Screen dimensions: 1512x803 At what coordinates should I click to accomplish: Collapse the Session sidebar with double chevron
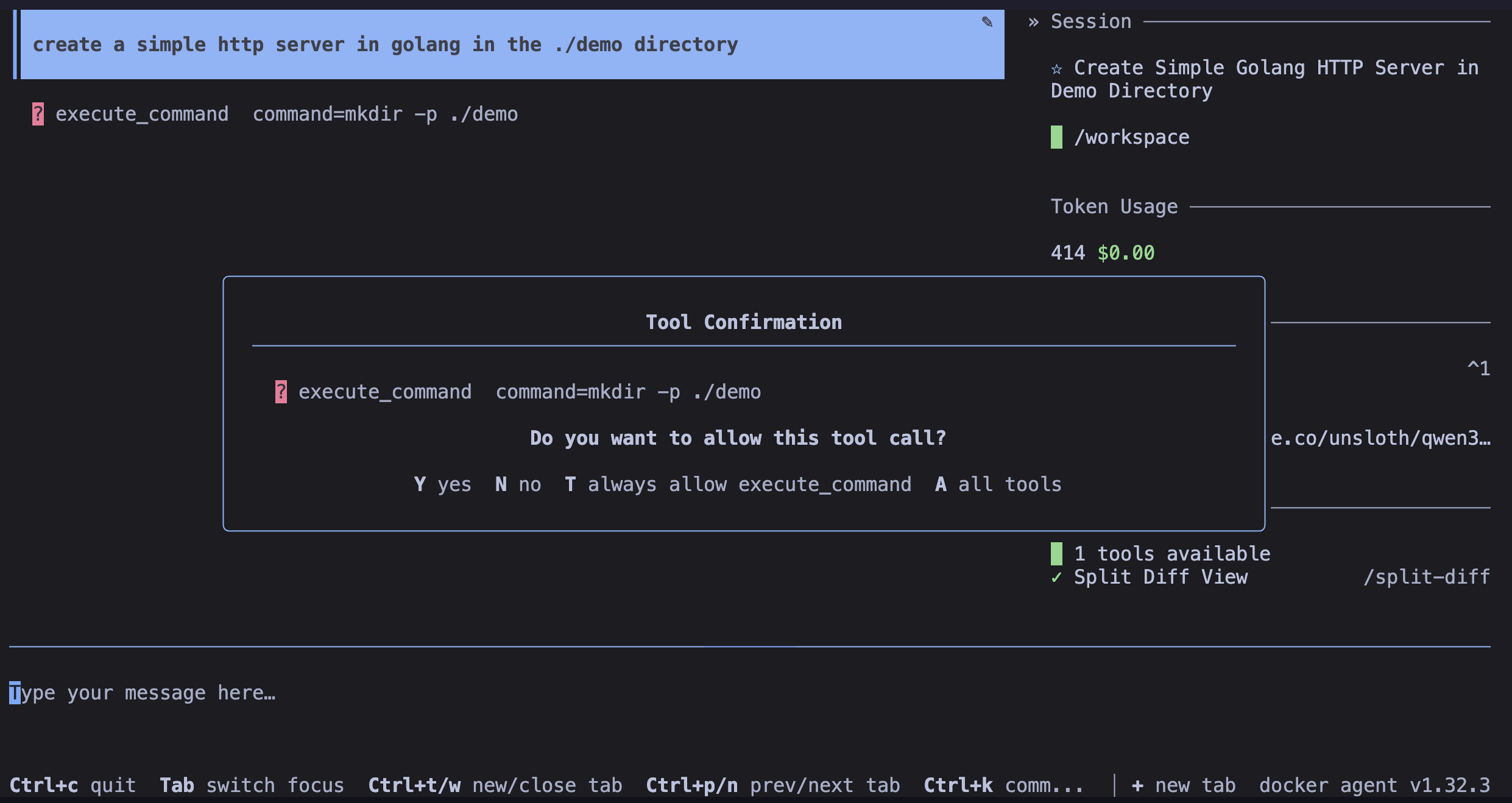tap(1033, 23)
